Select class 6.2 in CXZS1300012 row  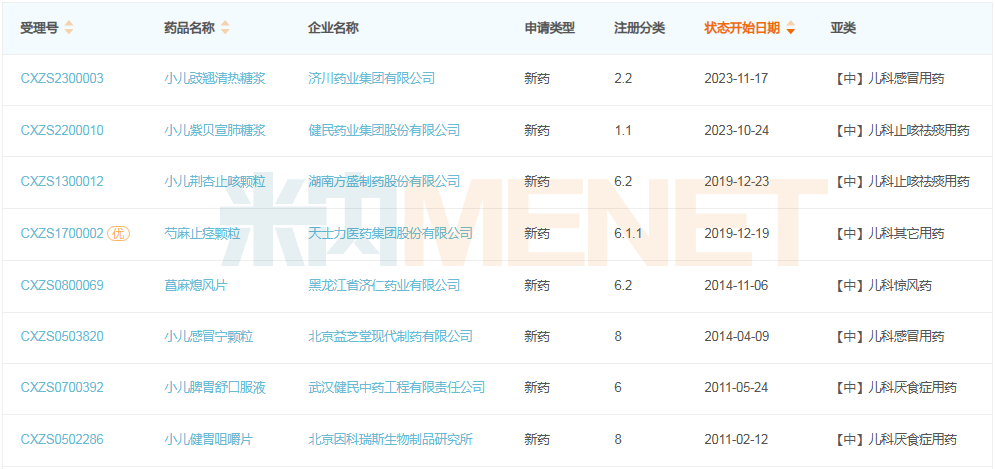tap(623, 182)
